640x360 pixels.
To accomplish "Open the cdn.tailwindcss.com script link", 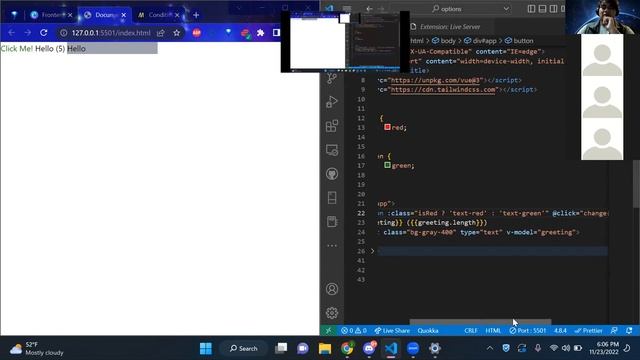I will point(443,90).
